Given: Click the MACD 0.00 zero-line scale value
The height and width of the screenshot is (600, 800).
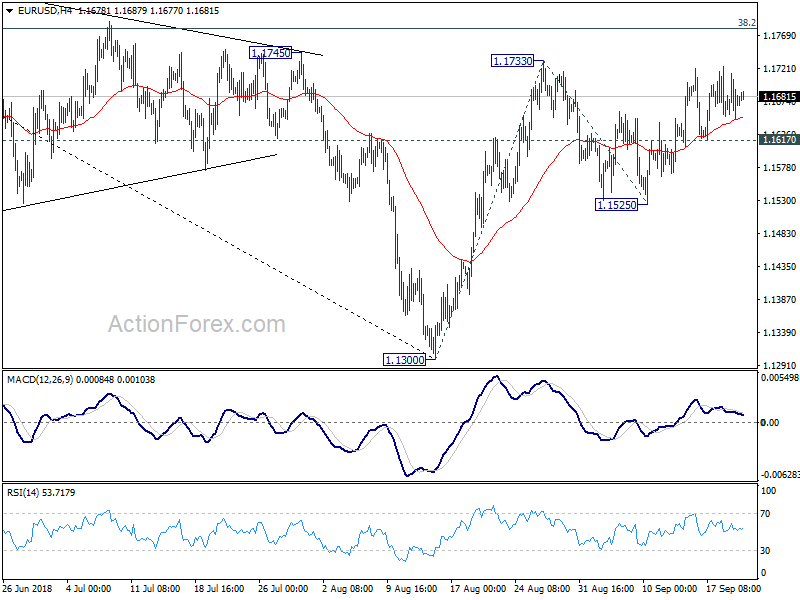Looking at the screenshot, I should click(x=769, y=422).
